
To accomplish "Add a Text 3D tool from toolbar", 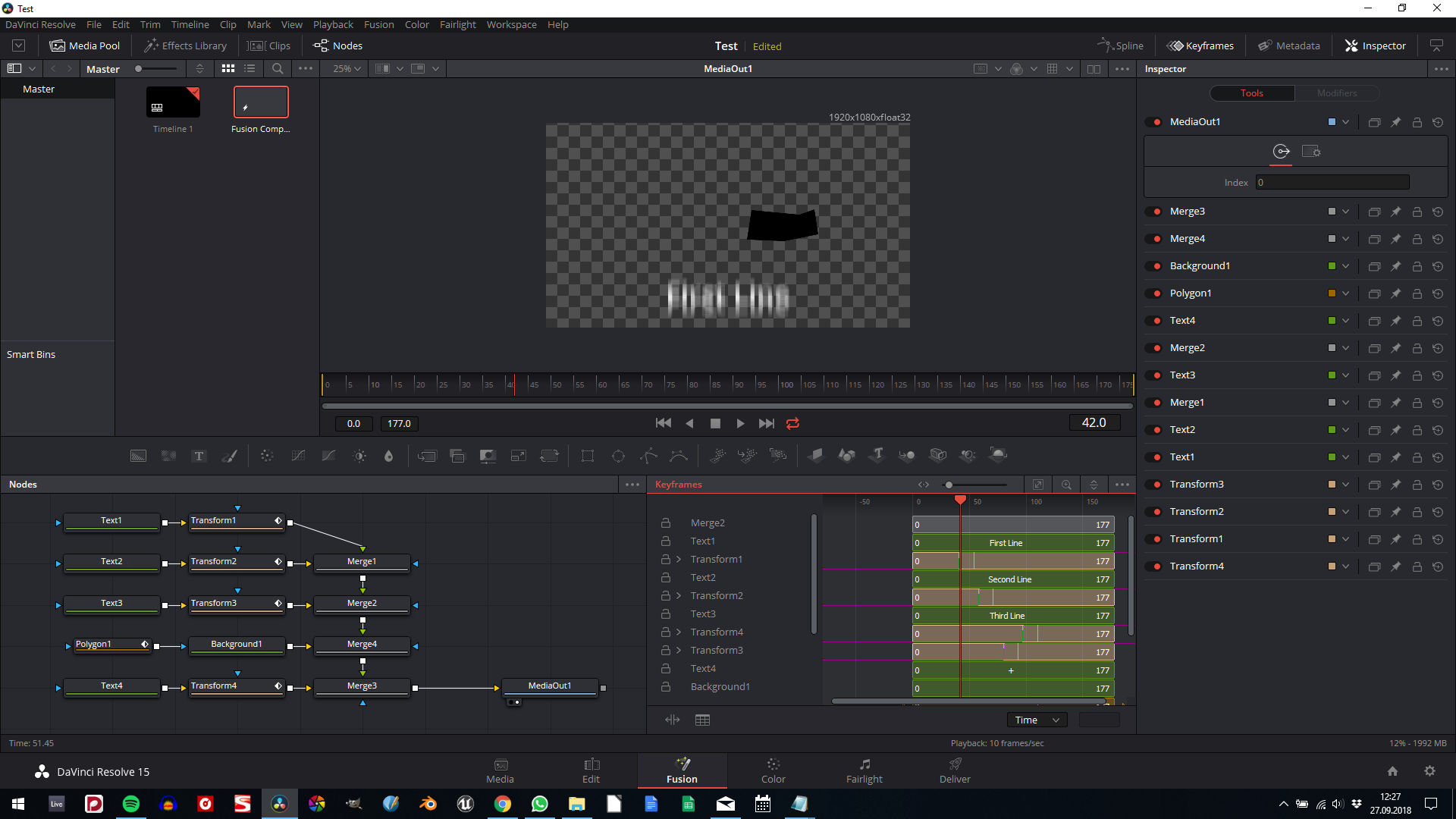I will click(877, 456).
